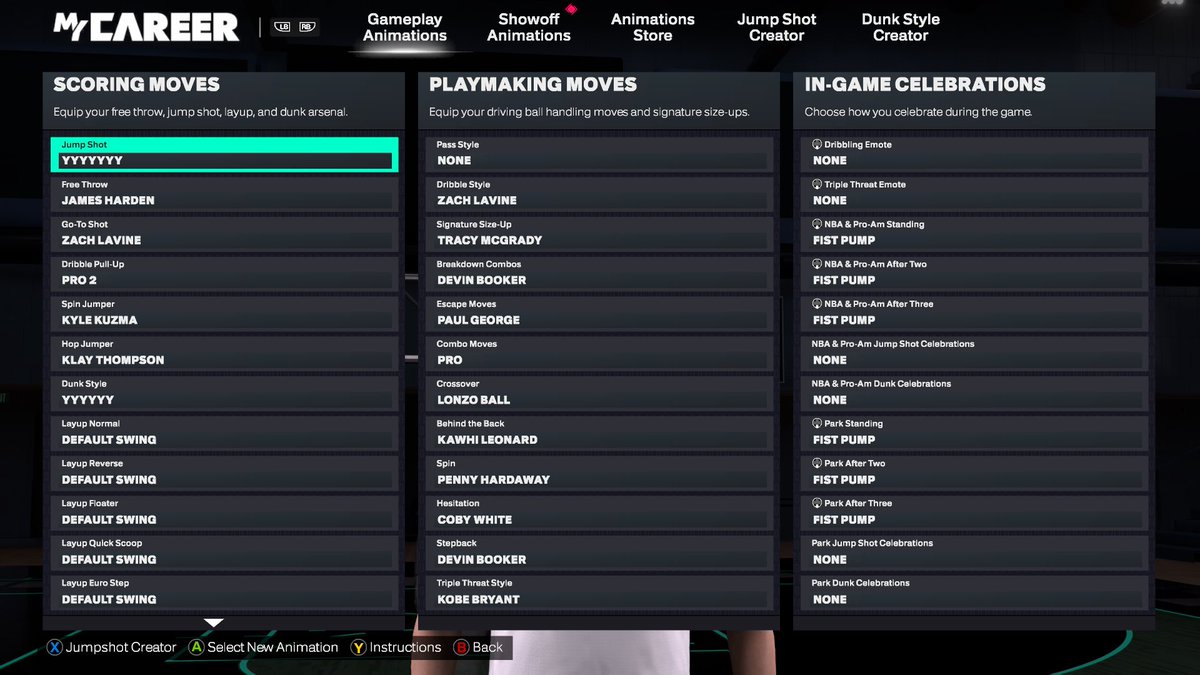Image resolution: width=1200 pixels, height=675 pixels.
Task: Click the A button icon for Select New Animation
Action: [197, 647]
